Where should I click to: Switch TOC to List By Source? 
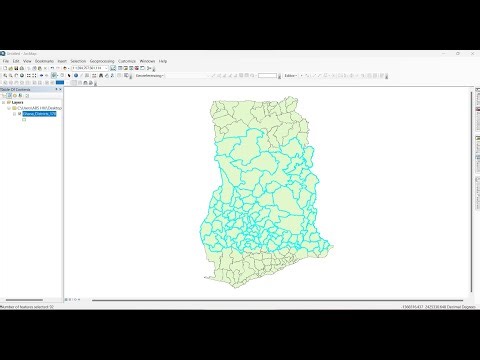click(x=9, y=95)
